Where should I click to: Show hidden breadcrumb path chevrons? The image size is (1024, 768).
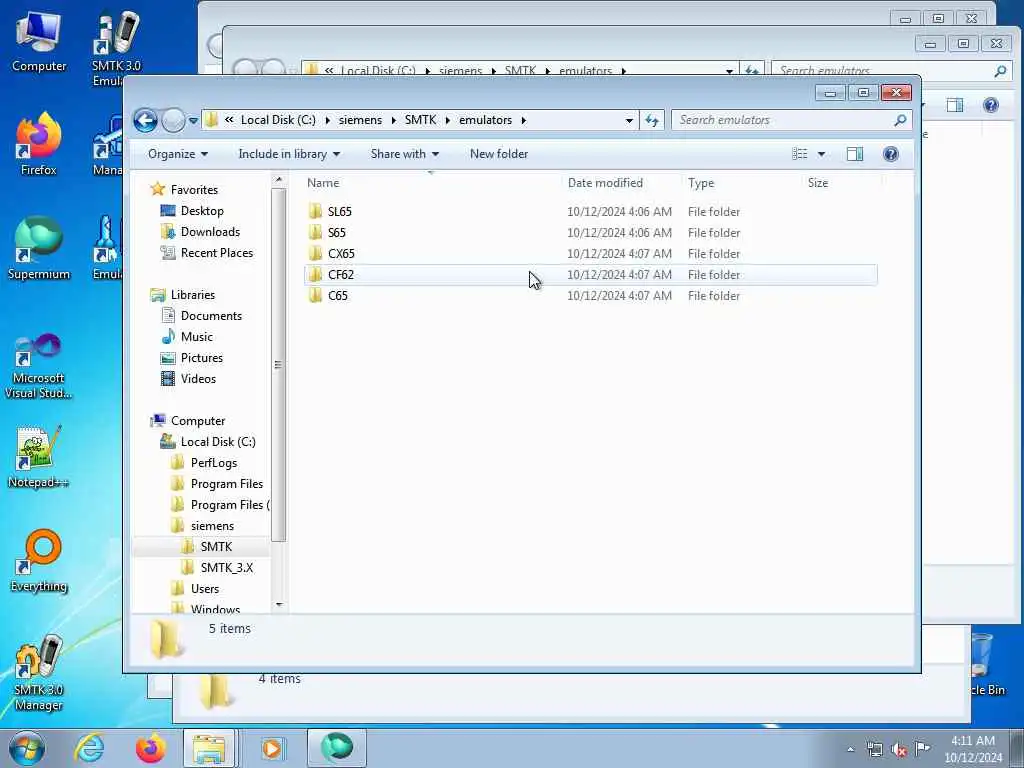(x=229, y=120)
